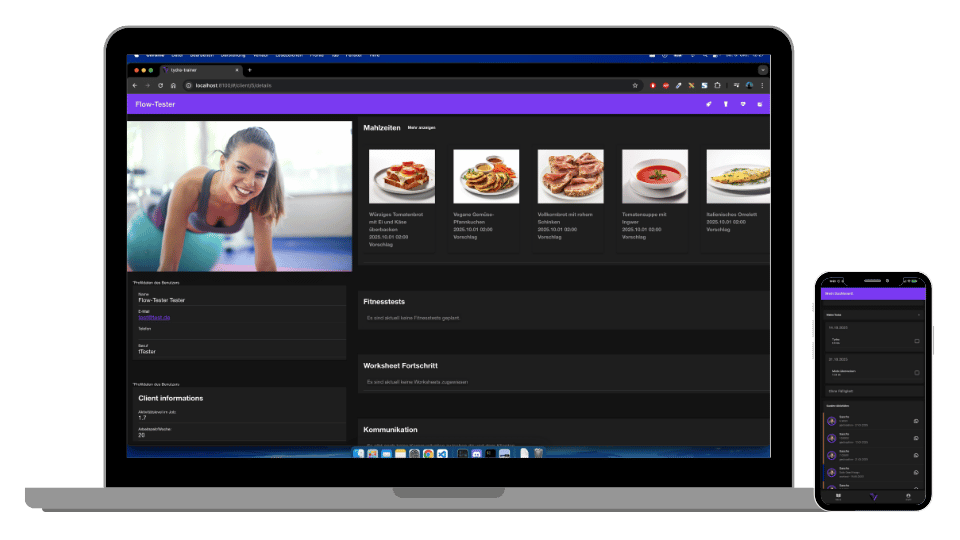Image resolution: width=960 pixels, height=540 pixels.
Task: Tap the right tab in phone bottom nav
Action: click(908, 497)
